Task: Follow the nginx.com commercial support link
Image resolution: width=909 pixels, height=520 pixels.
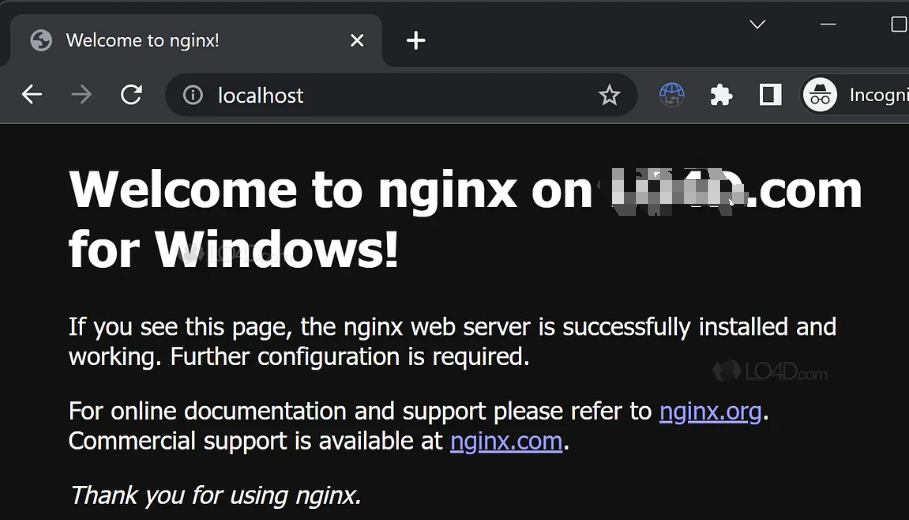Action: 506,441
